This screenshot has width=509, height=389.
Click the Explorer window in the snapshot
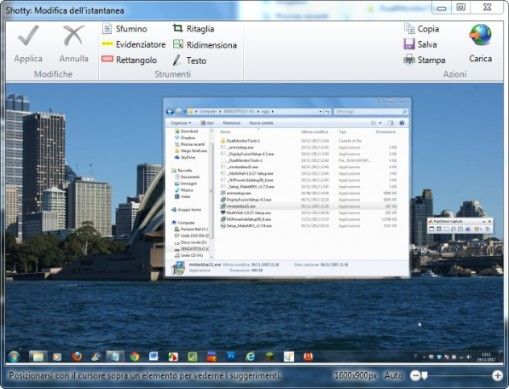pyautogui.click(x=287, y=187)
